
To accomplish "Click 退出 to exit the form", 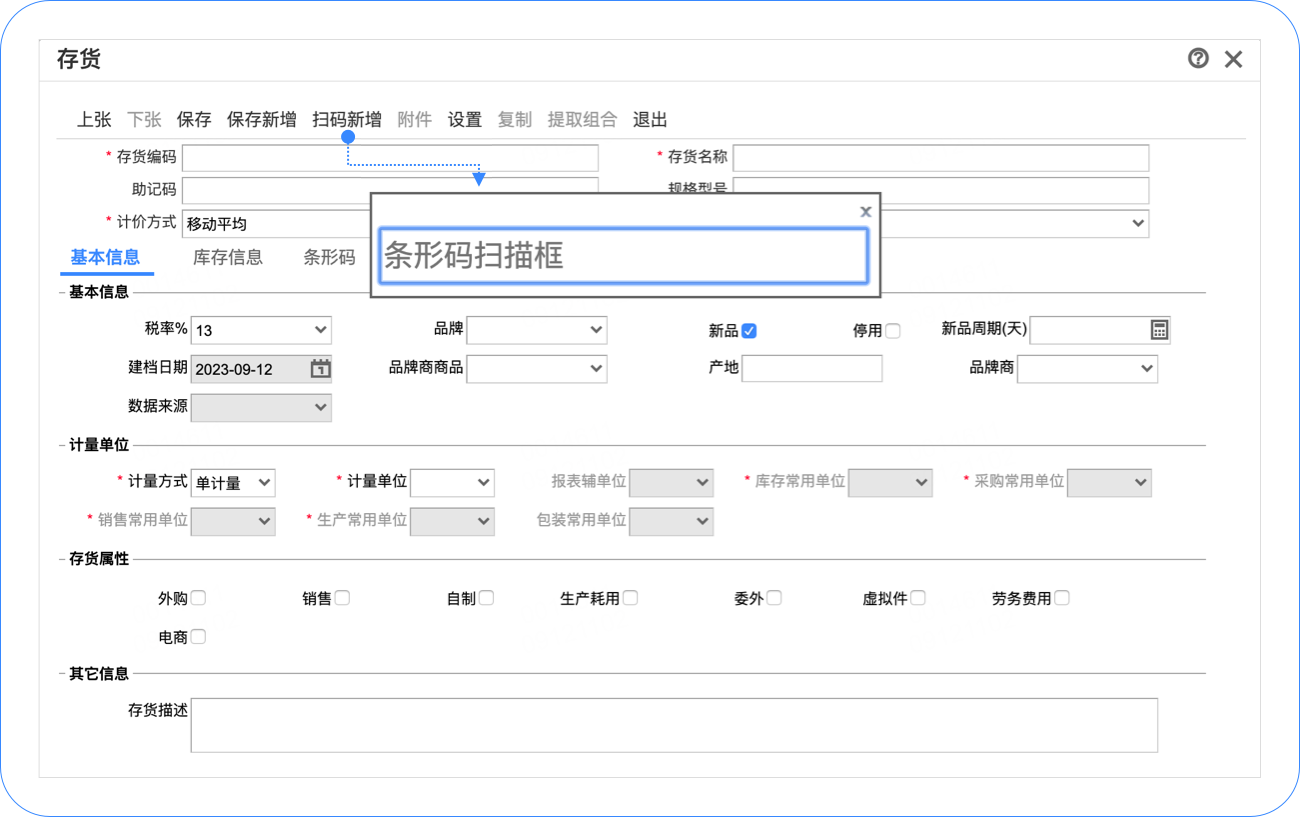I will [x=649, y=120].
